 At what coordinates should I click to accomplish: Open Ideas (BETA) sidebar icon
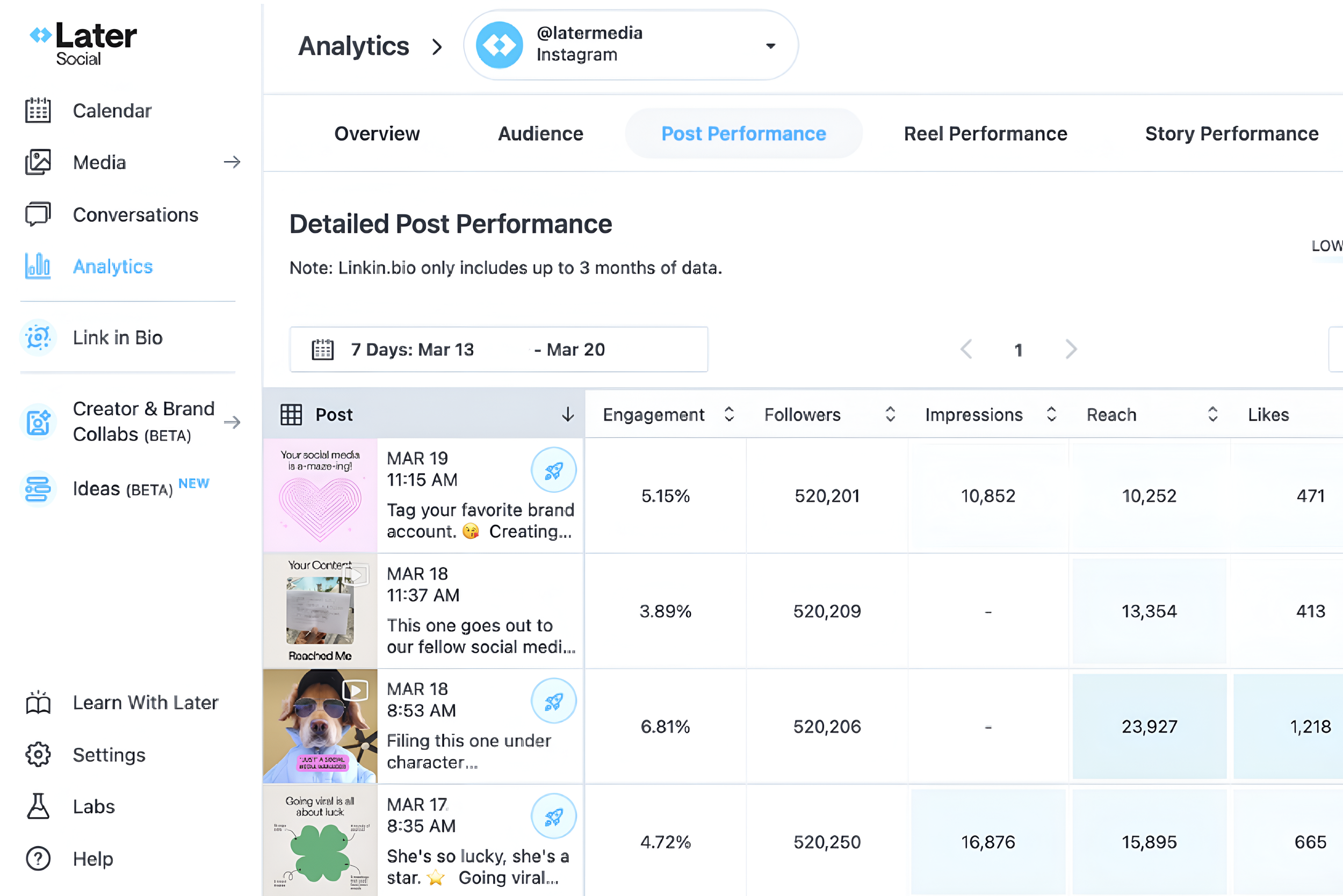[38, 489]
